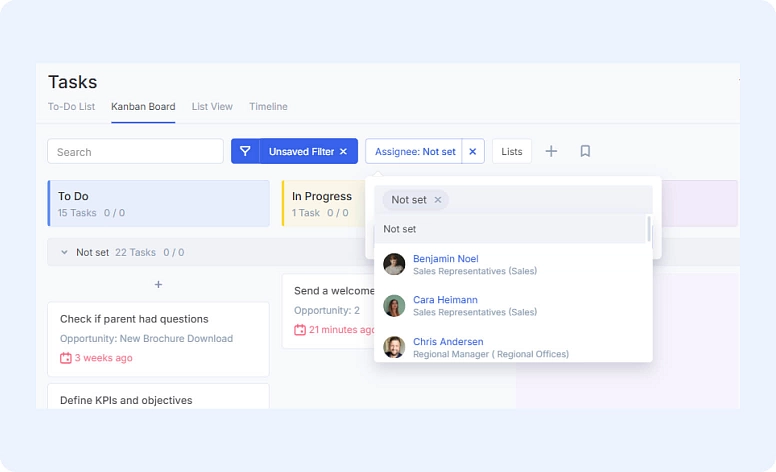Switch to the To-Do List tab
This screenshot has height=472, width=776.
(x=71, y=107)
